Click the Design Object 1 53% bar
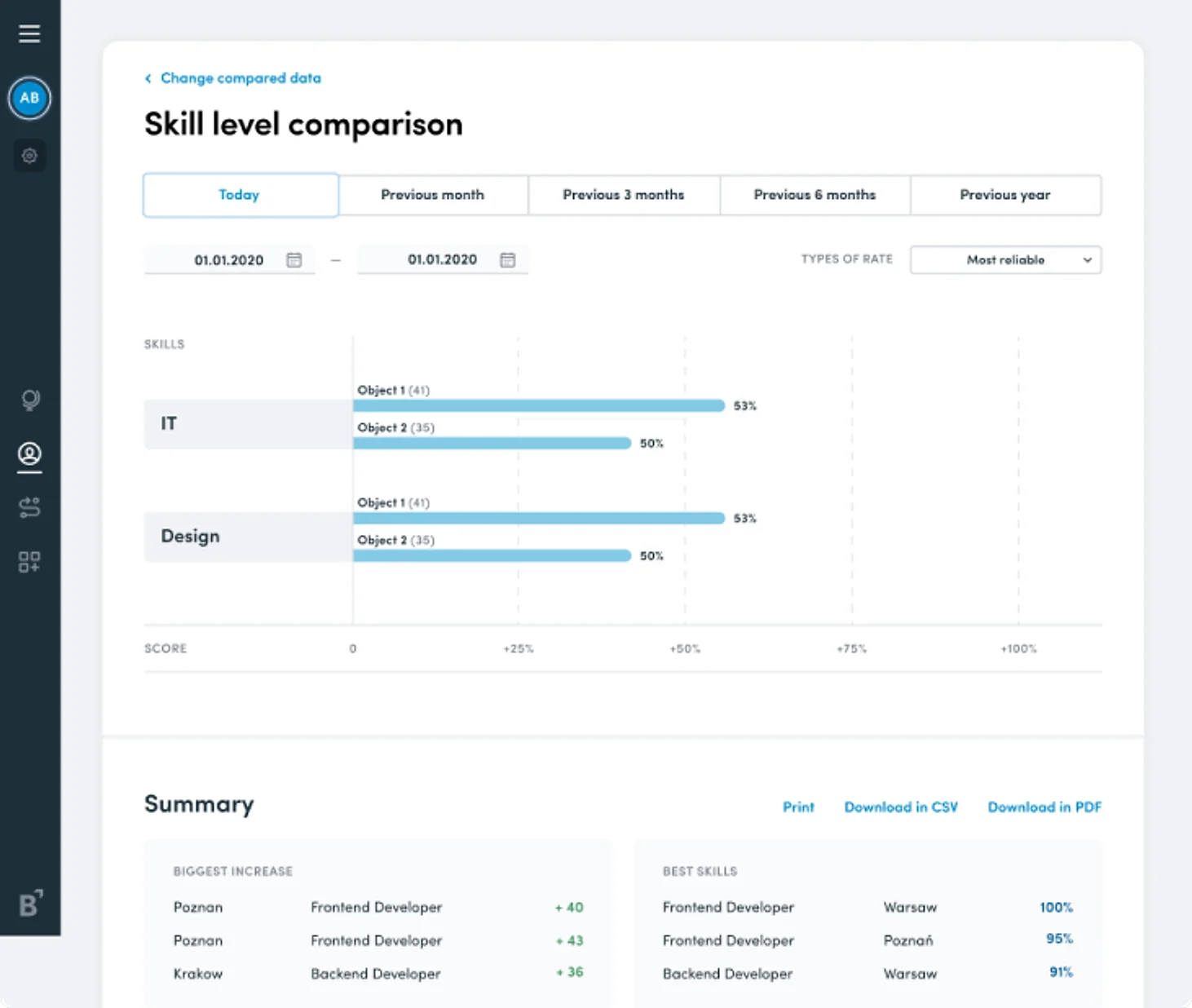 [539, 518]
